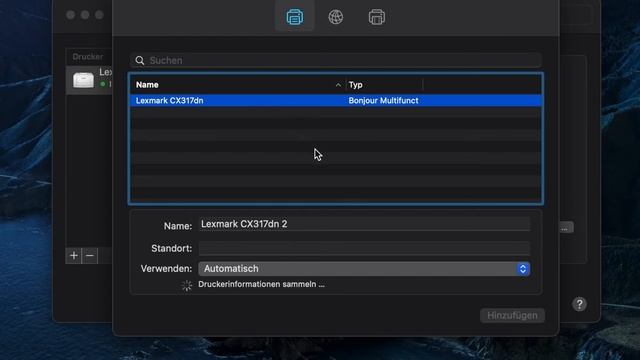The height and width of the screenshot is (360, 640).
Task: Switch to the IP printer globe tab
Action: click(x=336, y=17)
